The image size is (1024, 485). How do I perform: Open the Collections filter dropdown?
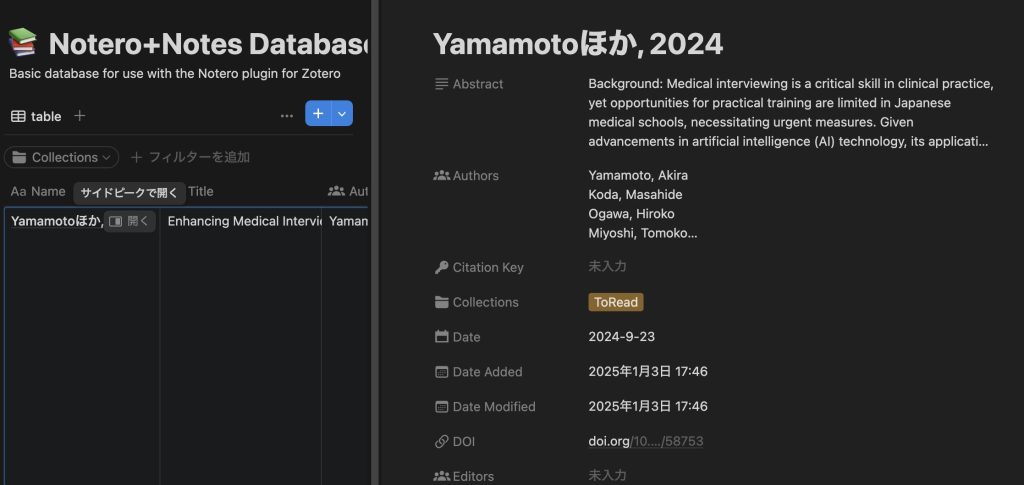point(61,157)
